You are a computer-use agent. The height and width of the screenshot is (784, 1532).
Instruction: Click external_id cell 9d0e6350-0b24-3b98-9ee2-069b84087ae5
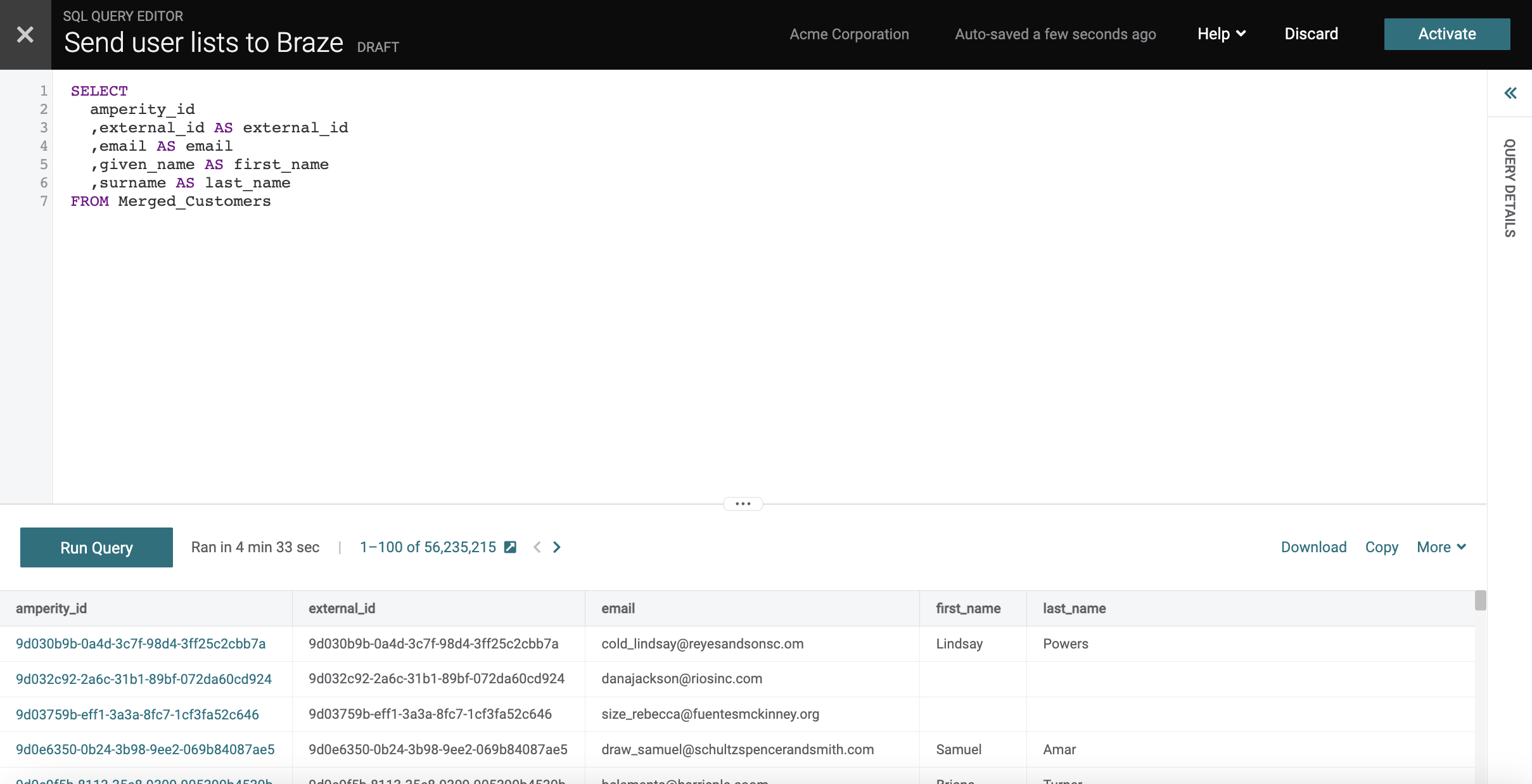(438, 750)
